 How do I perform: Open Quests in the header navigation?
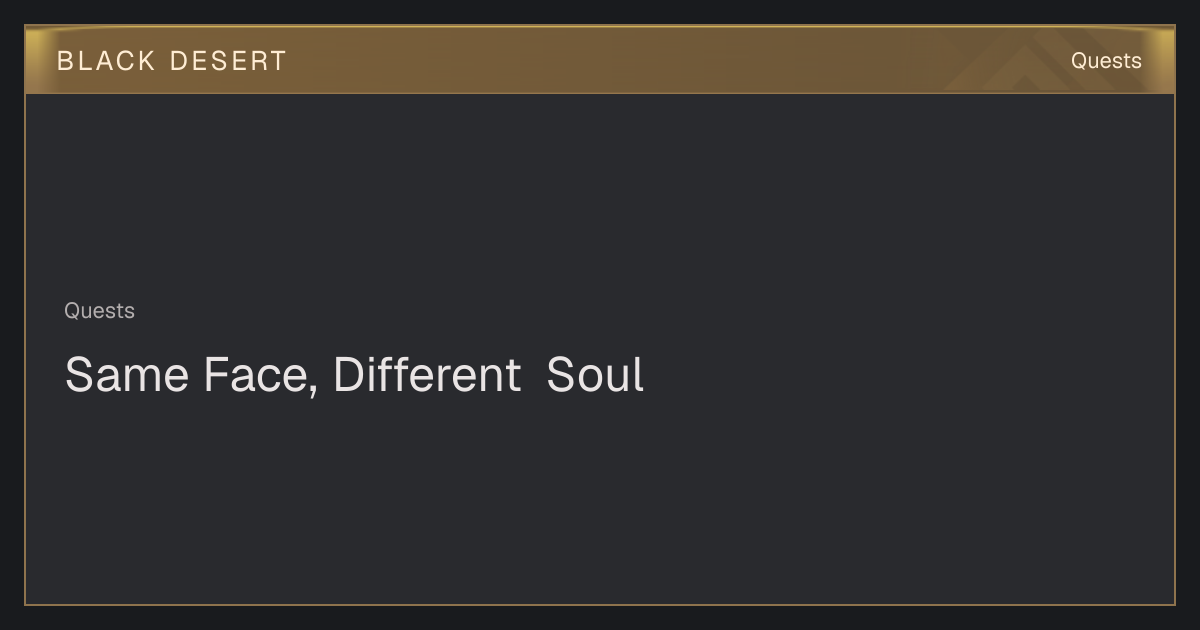1106,61
